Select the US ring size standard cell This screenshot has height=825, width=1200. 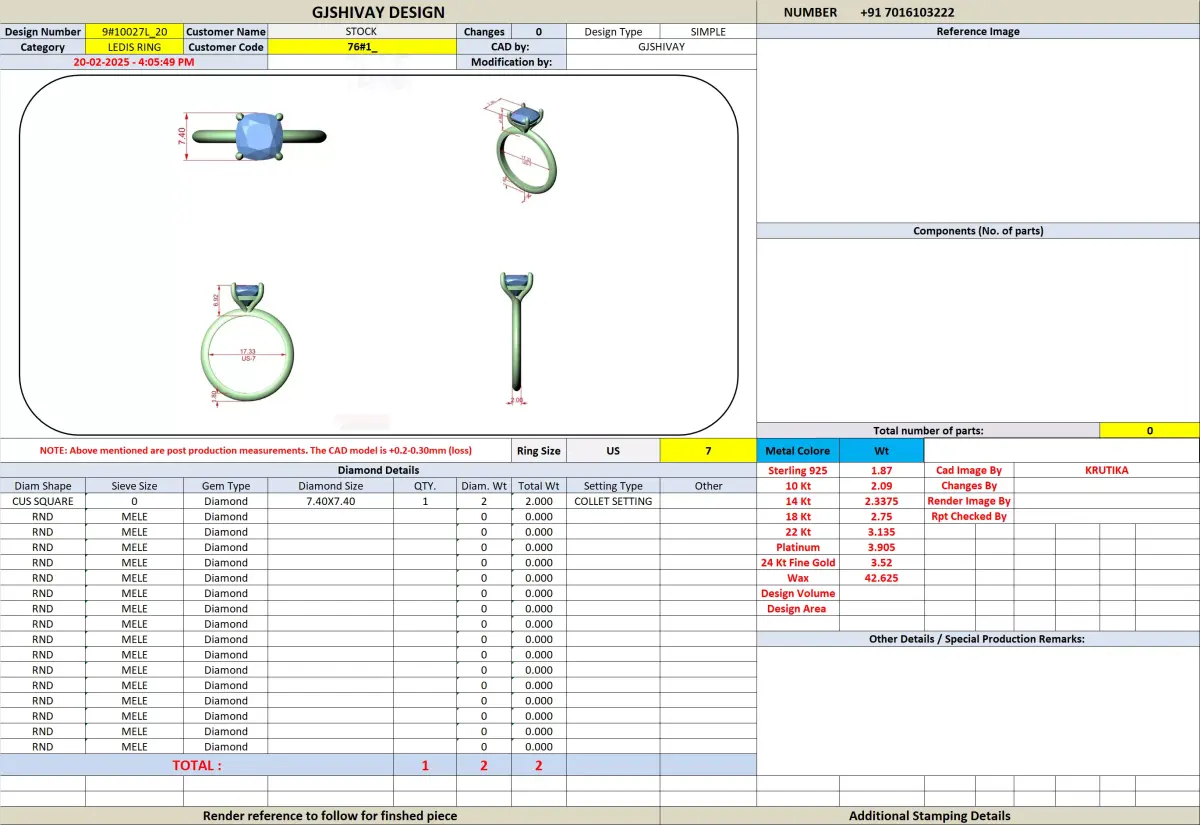(x=613, y=451)
